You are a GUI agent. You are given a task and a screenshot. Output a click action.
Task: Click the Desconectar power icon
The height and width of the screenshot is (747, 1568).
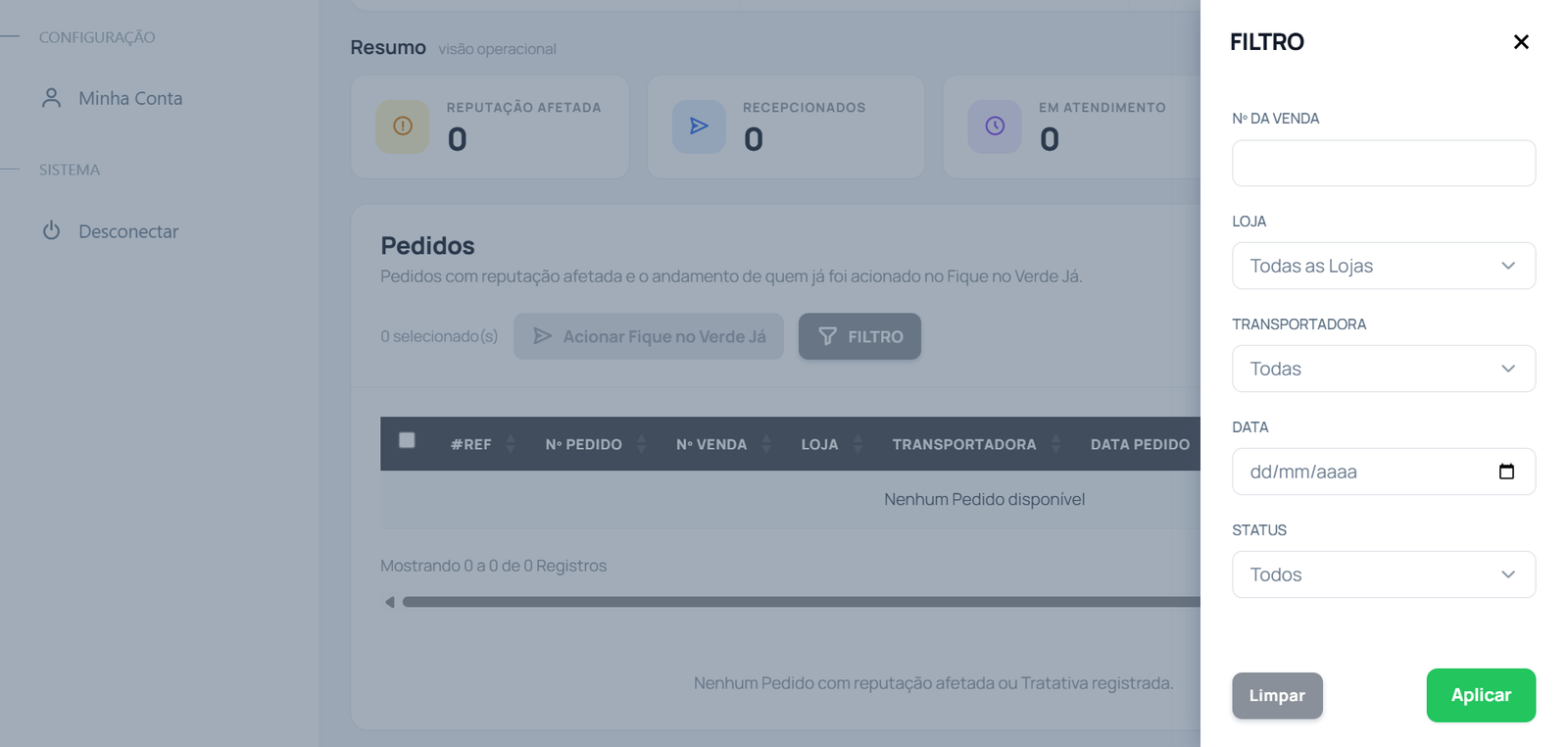[x=52, y=230]
